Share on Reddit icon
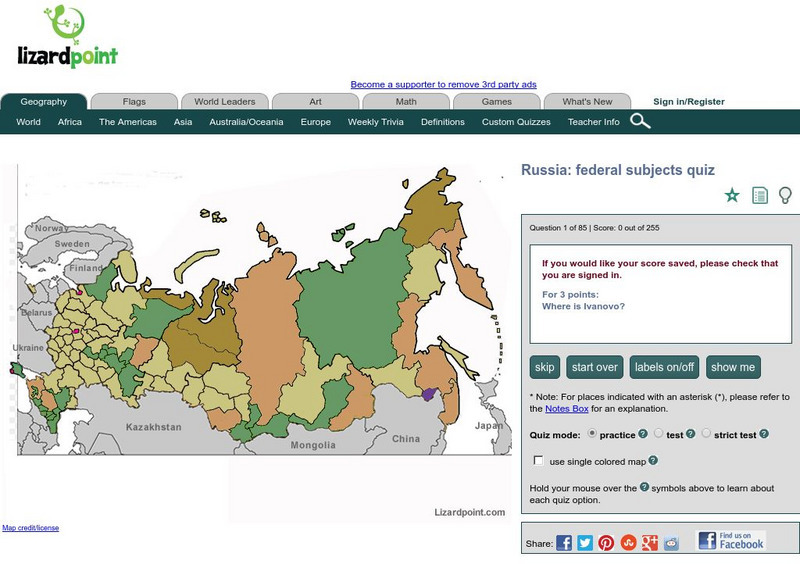This screenshot has width=800, height=564. click(671, 543)
